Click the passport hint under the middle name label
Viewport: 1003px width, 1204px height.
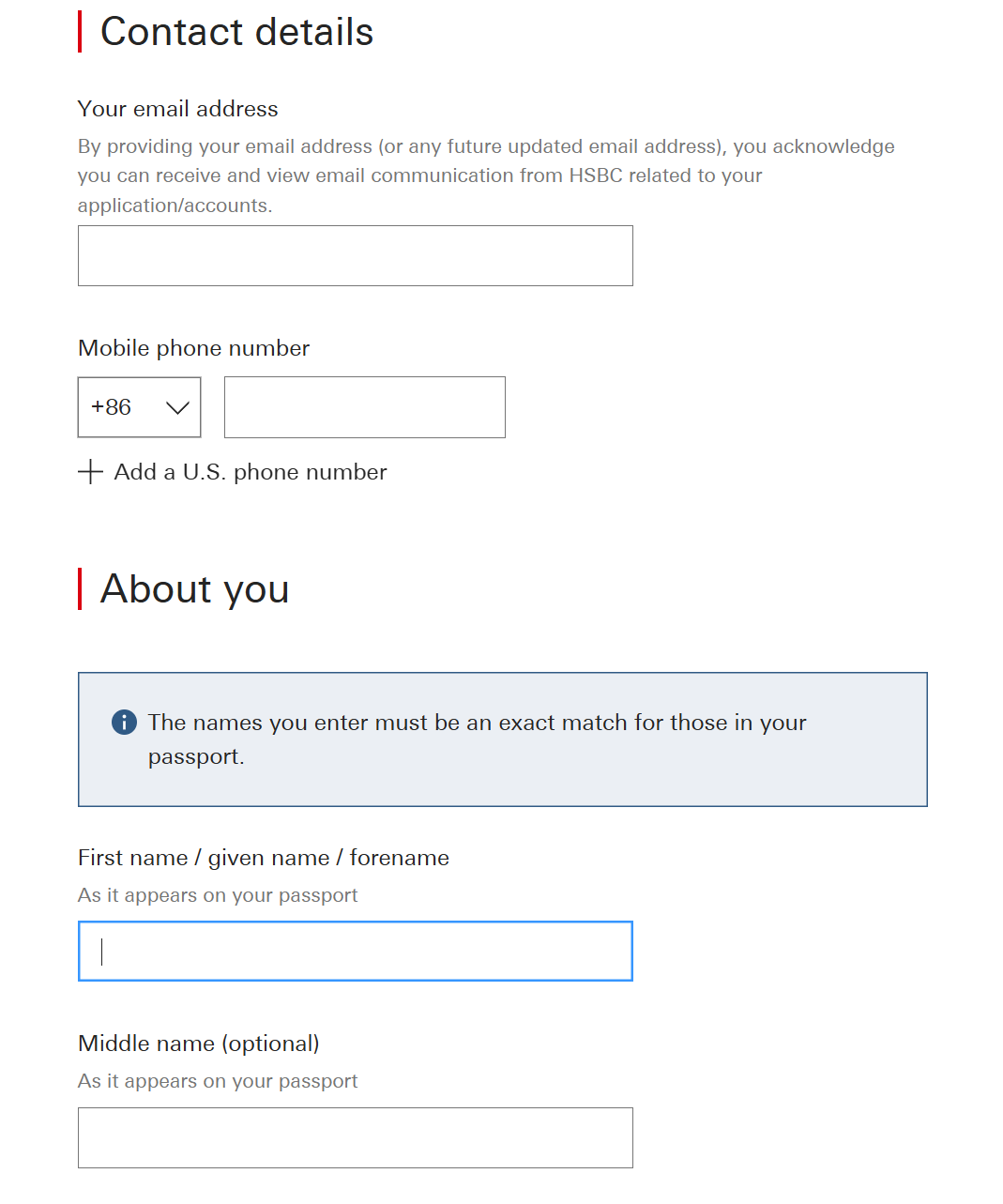pos(218,1081)
